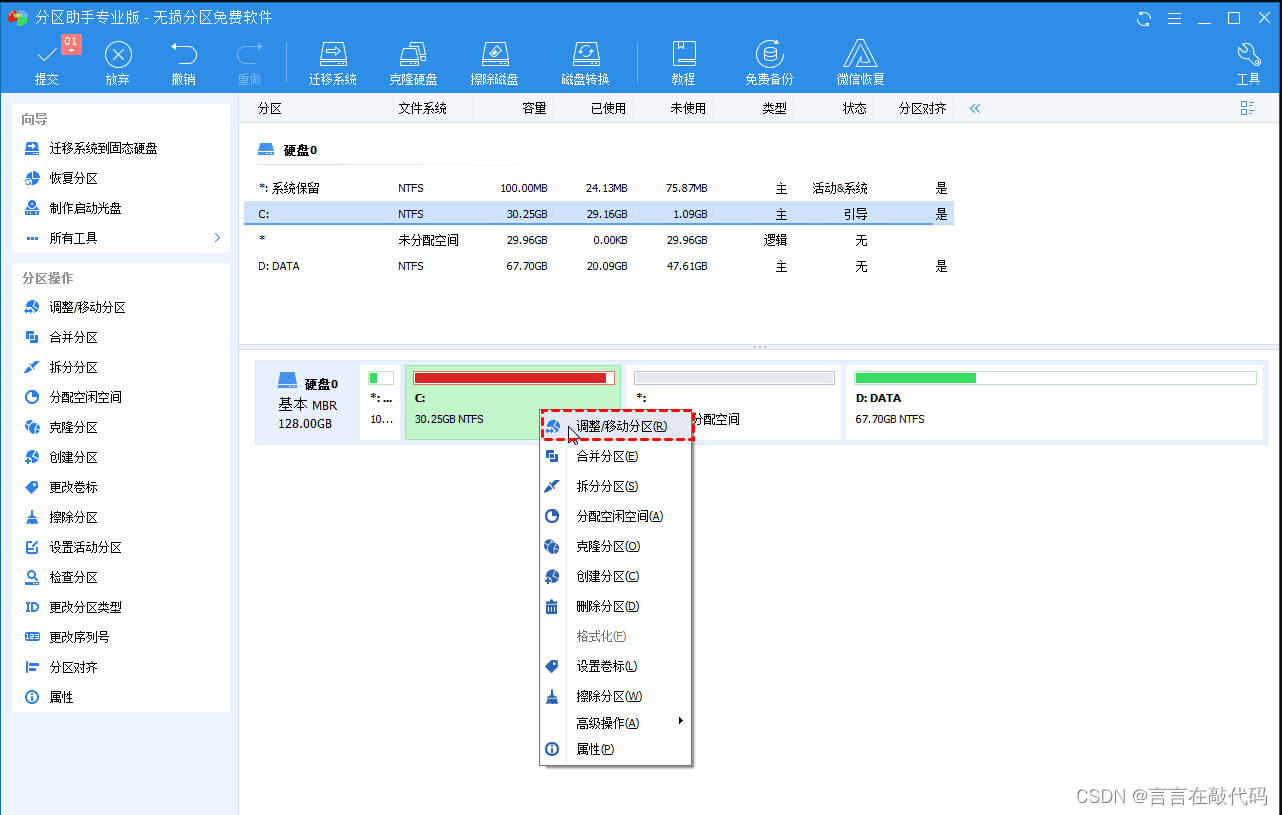Open the title bar menu icon
This screenshot has height=815, width=1282.
coord(1174,18)
